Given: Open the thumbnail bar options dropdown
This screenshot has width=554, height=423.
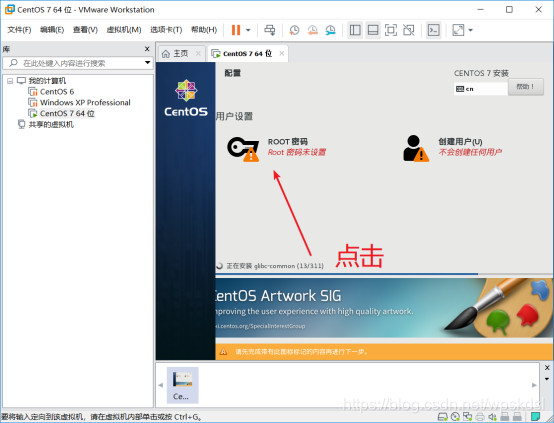Looking at the screenshot, I should coord(547,379).
